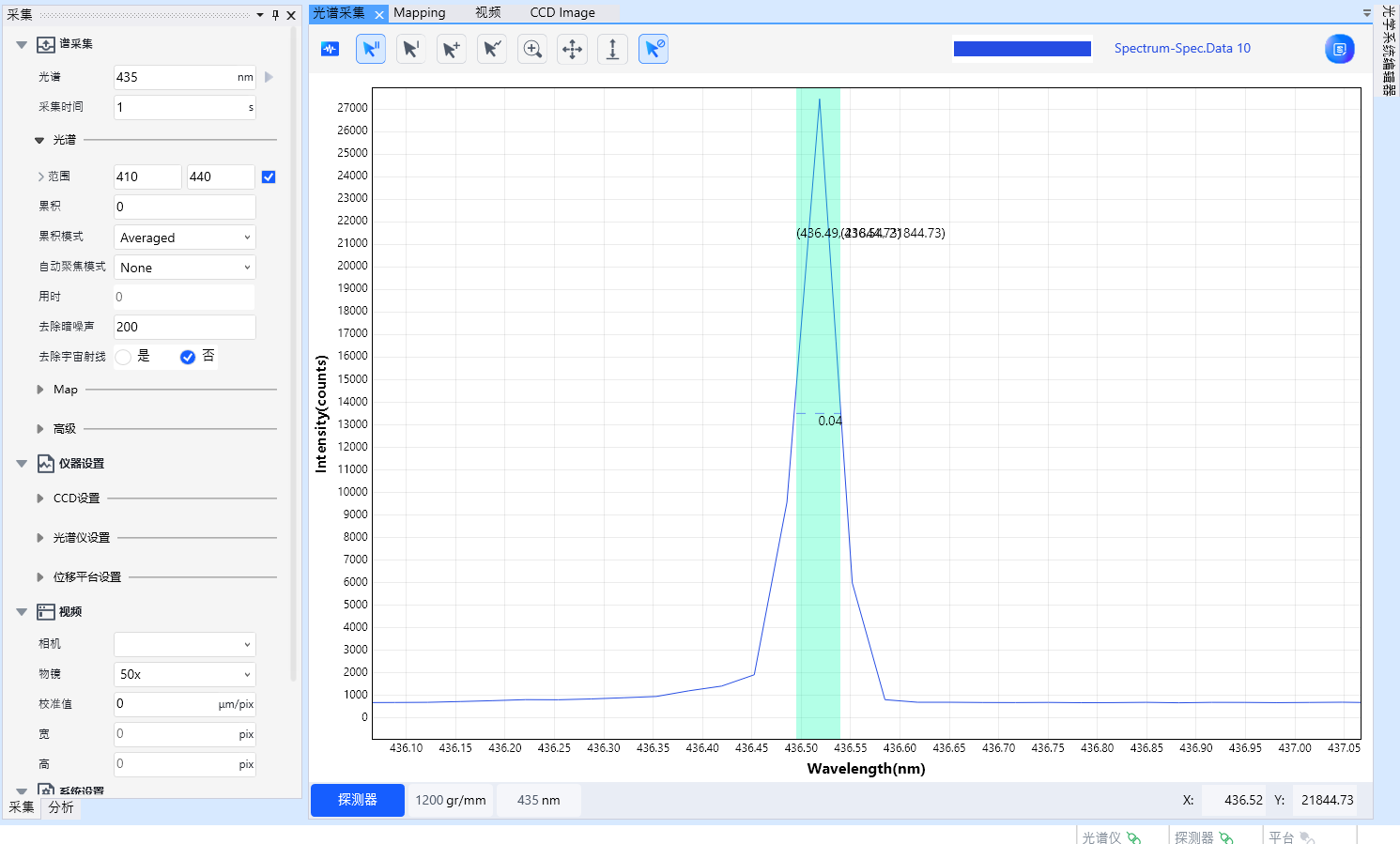Viewport: 1400px width, 844px height.
Task: Click the blue spectrum legend color bar
Action: pyautogui.click(x=1022, y=49)
